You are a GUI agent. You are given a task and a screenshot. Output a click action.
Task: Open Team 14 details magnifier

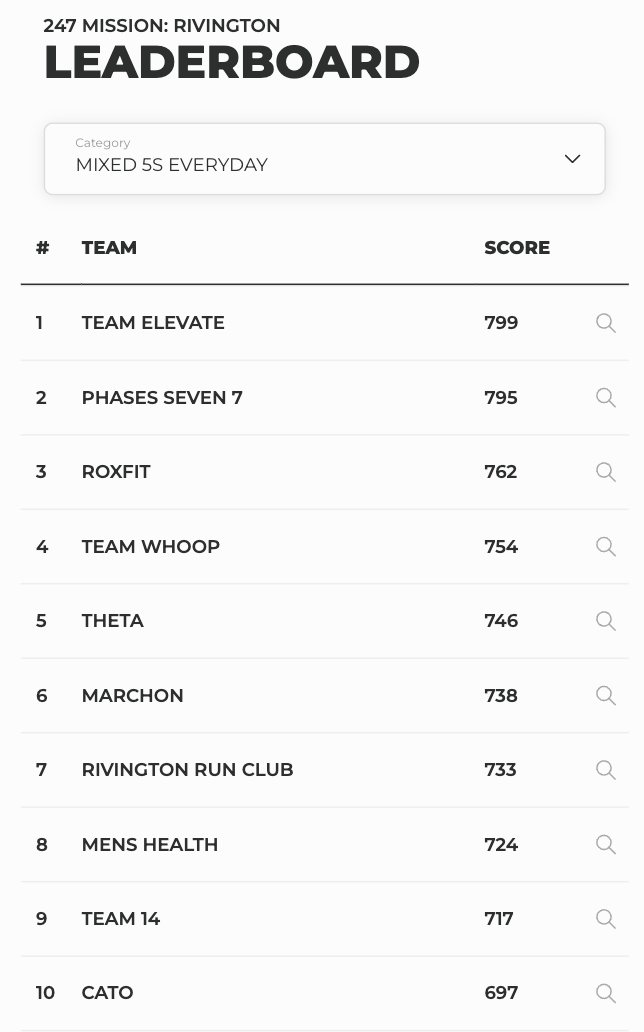(x=606, y=919)
